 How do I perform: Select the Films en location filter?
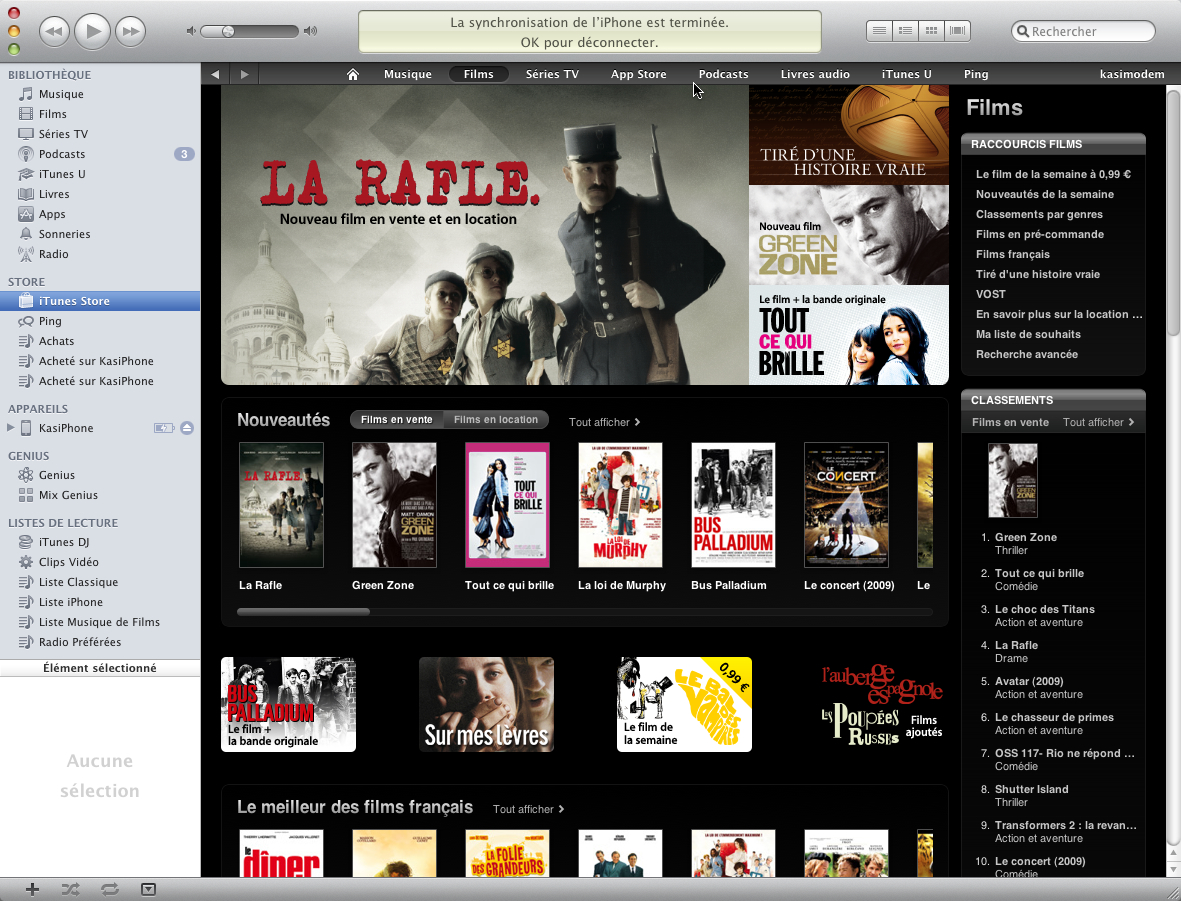pos(496,420)
